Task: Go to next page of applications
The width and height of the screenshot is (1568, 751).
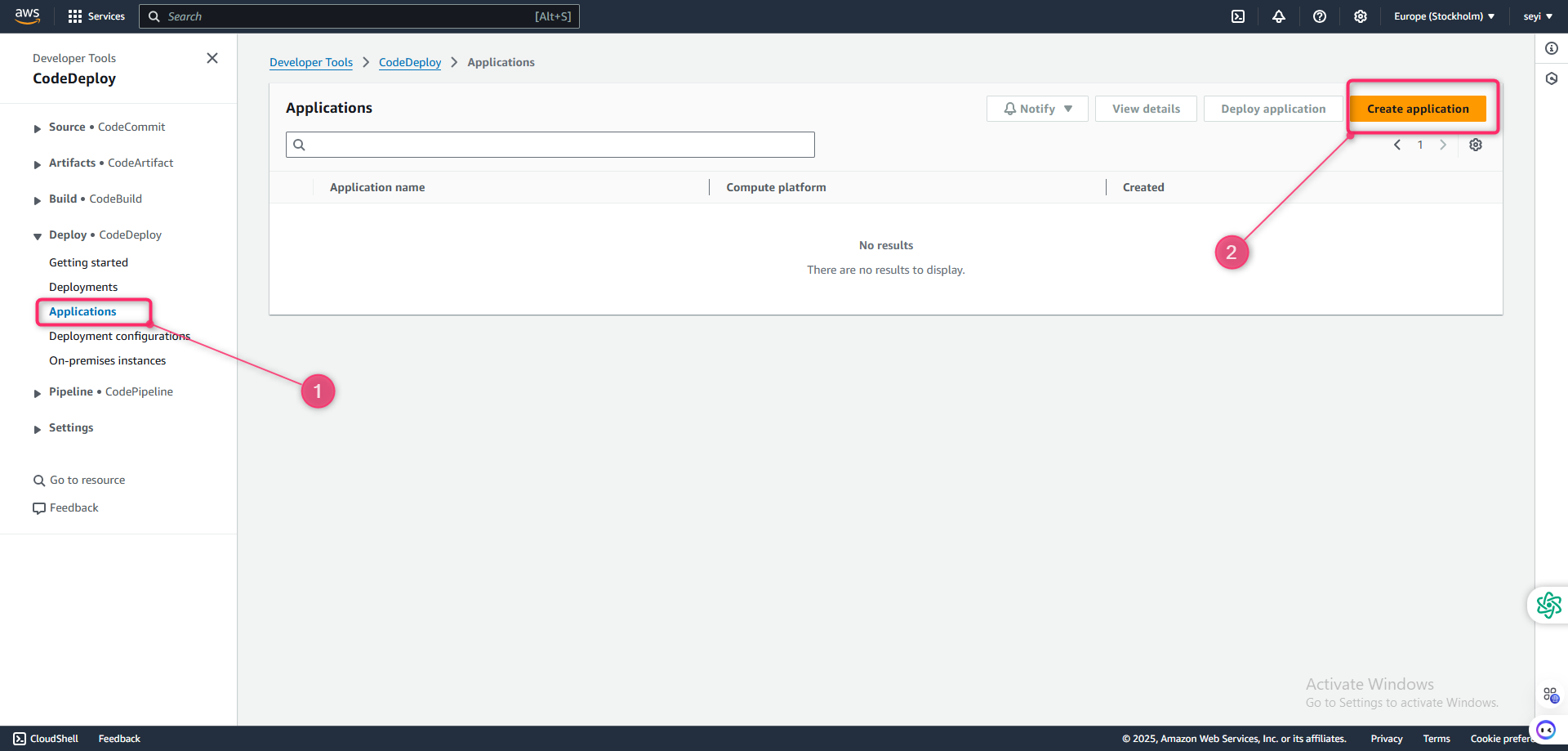Action: pyautogui.click(x=1443, y=145)
